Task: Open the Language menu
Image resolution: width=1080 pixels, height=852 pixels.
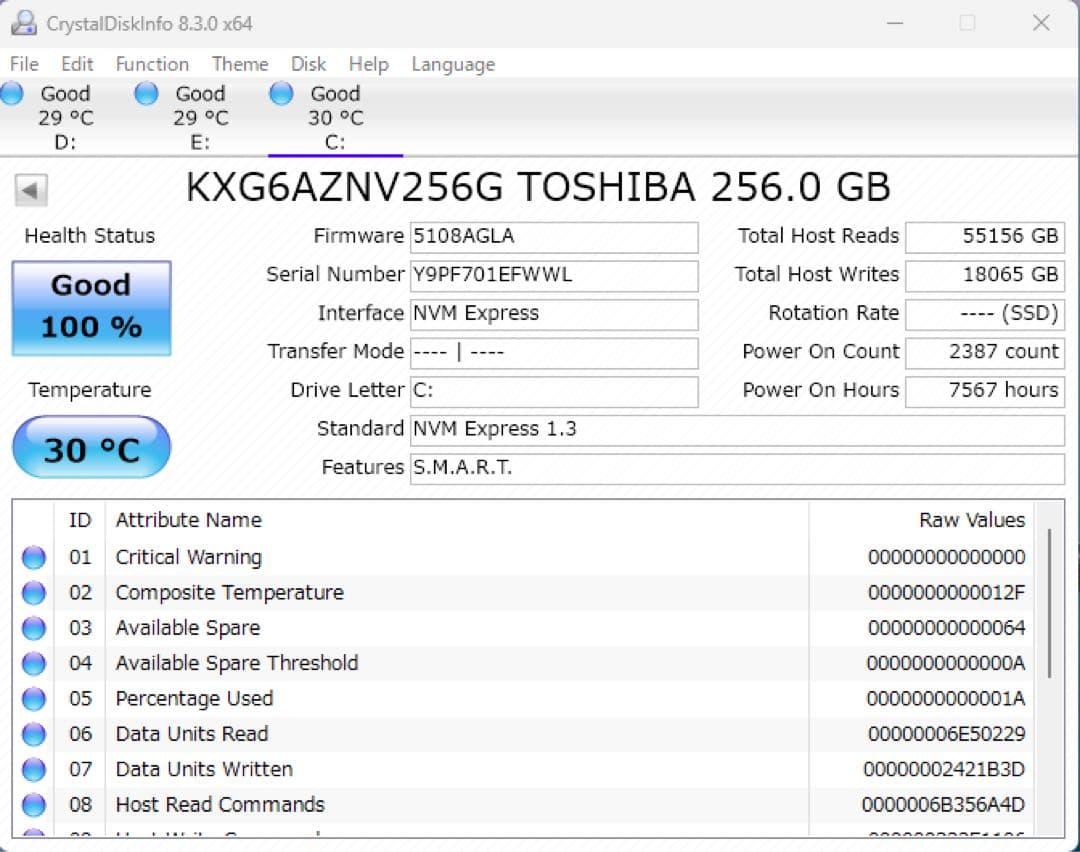Action: coord(452,63)
